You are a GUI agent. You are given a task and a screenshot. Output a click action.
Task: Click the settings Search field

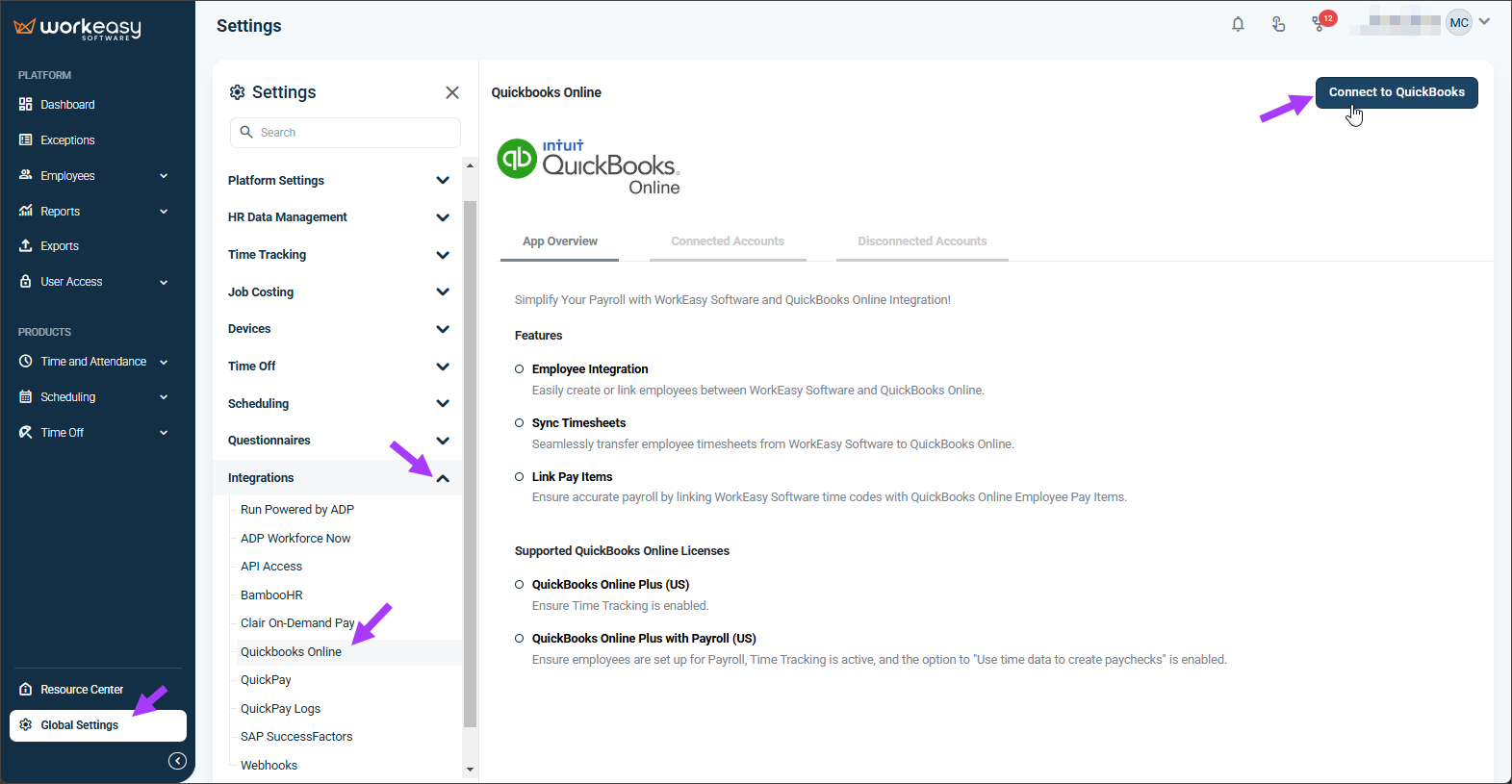(345, 133)
